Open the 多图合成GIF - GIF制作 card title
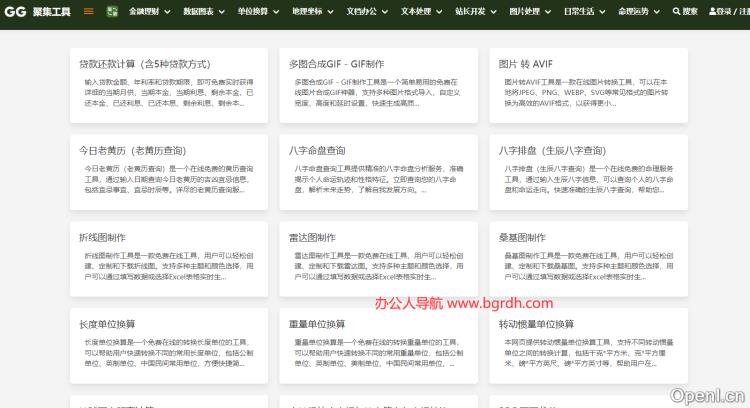This screenshot has width=750, height=408. coord(336,64)
